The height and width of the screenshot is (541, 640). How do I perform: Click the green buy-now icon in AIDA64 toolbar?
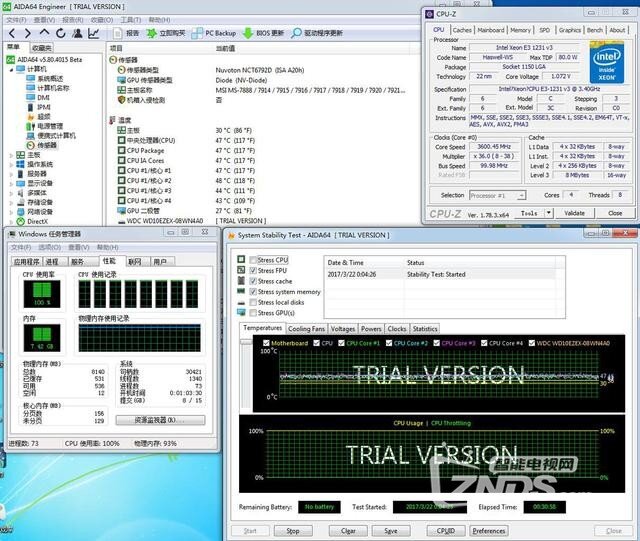[152, 33]
